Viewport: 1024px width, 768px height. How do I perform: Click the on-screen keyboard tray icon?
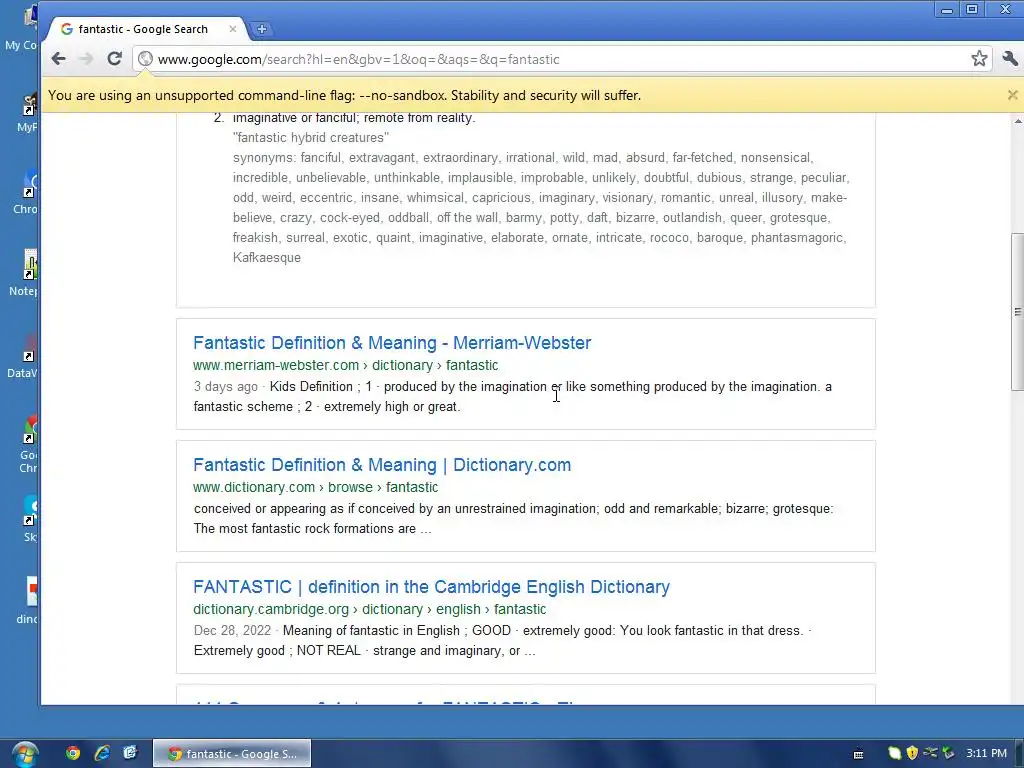pyautogui.click(x=859, y=754)
